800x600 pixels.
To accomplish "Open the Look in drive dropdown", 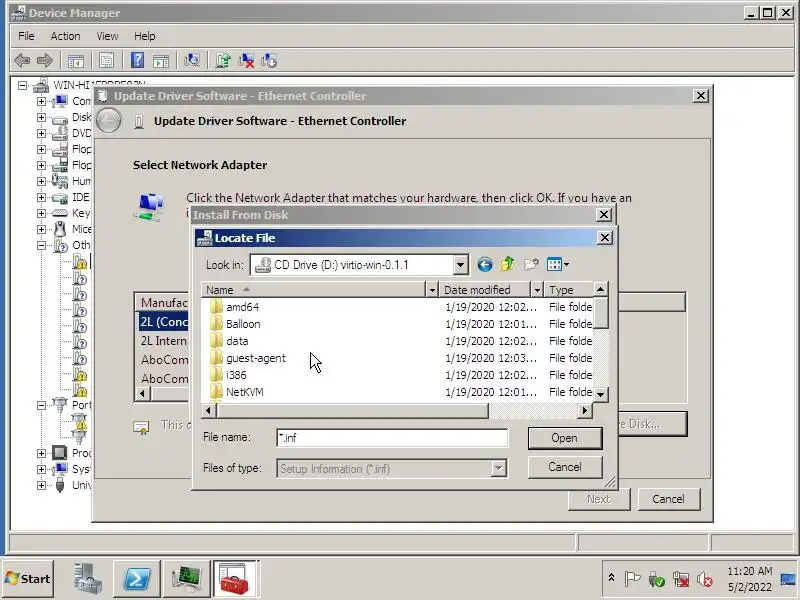I will tap(460, 265).
